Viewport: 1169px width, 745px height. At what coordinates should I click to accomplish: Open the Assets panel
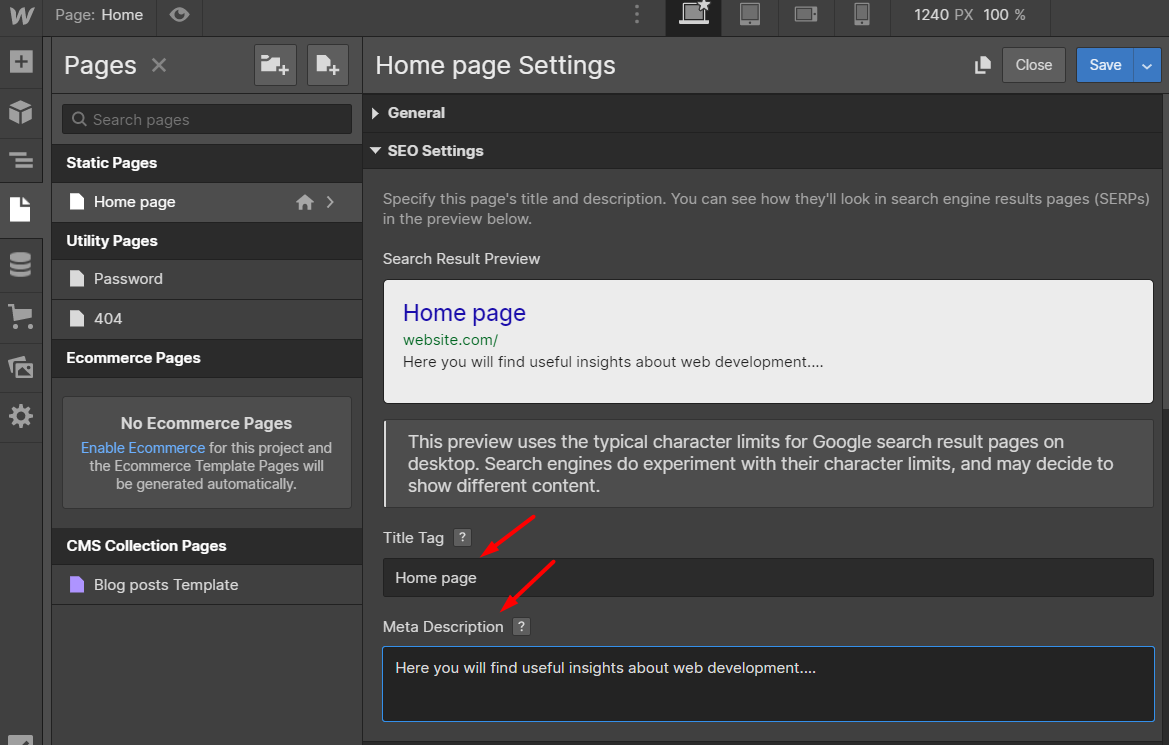pos(21,366)
